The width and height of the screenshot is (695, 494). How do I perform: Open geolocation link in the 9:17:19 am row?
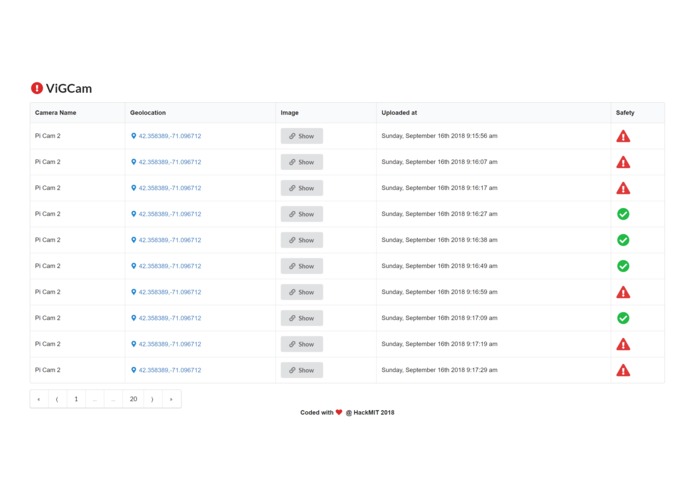166,344
